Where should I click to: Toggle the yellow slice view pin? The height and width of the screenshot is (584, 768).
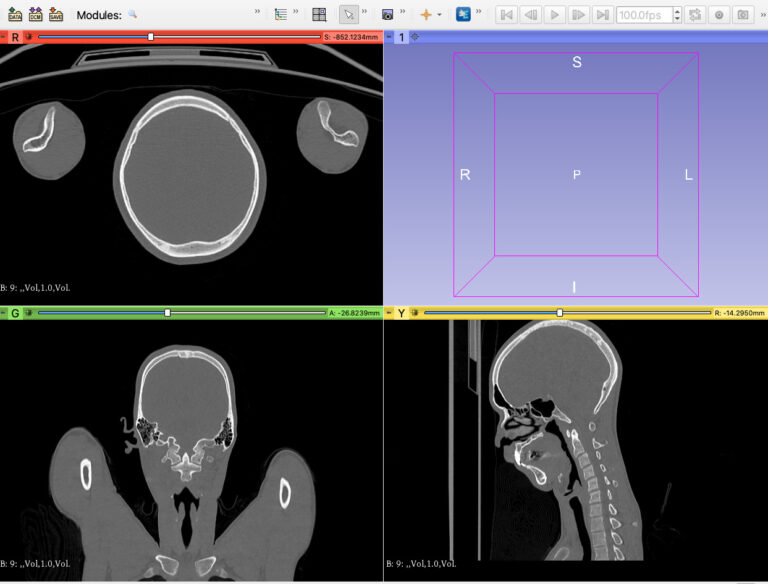tap(413, 313)
